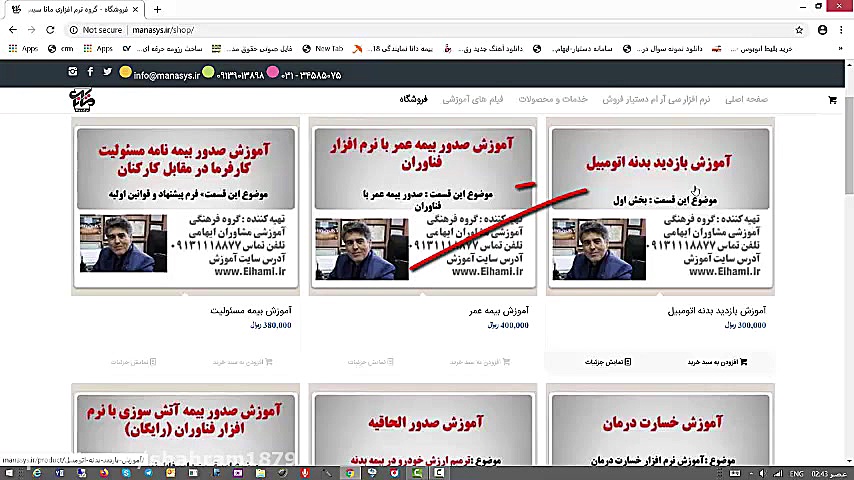Click the 300,000 ریال price text
This screenshot has width=854, height=480.
(745, 325)
